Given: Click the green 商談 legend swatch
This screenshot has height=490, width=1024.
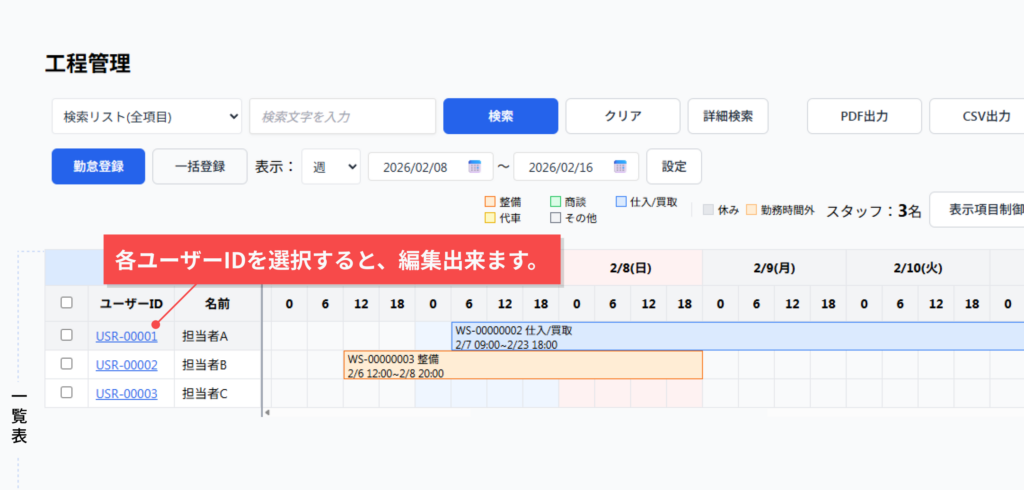Looking at the screenshot, I should tap(555, 202).
